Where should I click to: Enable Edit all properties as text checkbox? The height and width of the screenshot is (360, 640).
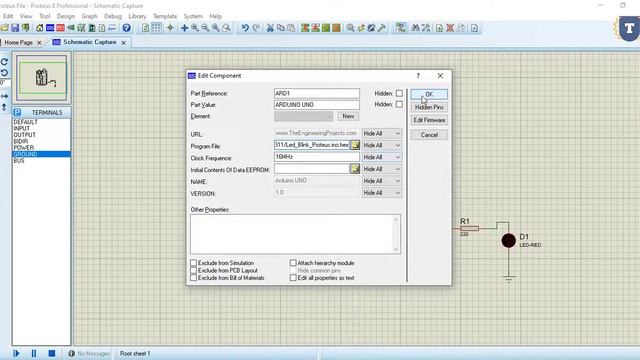[x=293, y=278]
